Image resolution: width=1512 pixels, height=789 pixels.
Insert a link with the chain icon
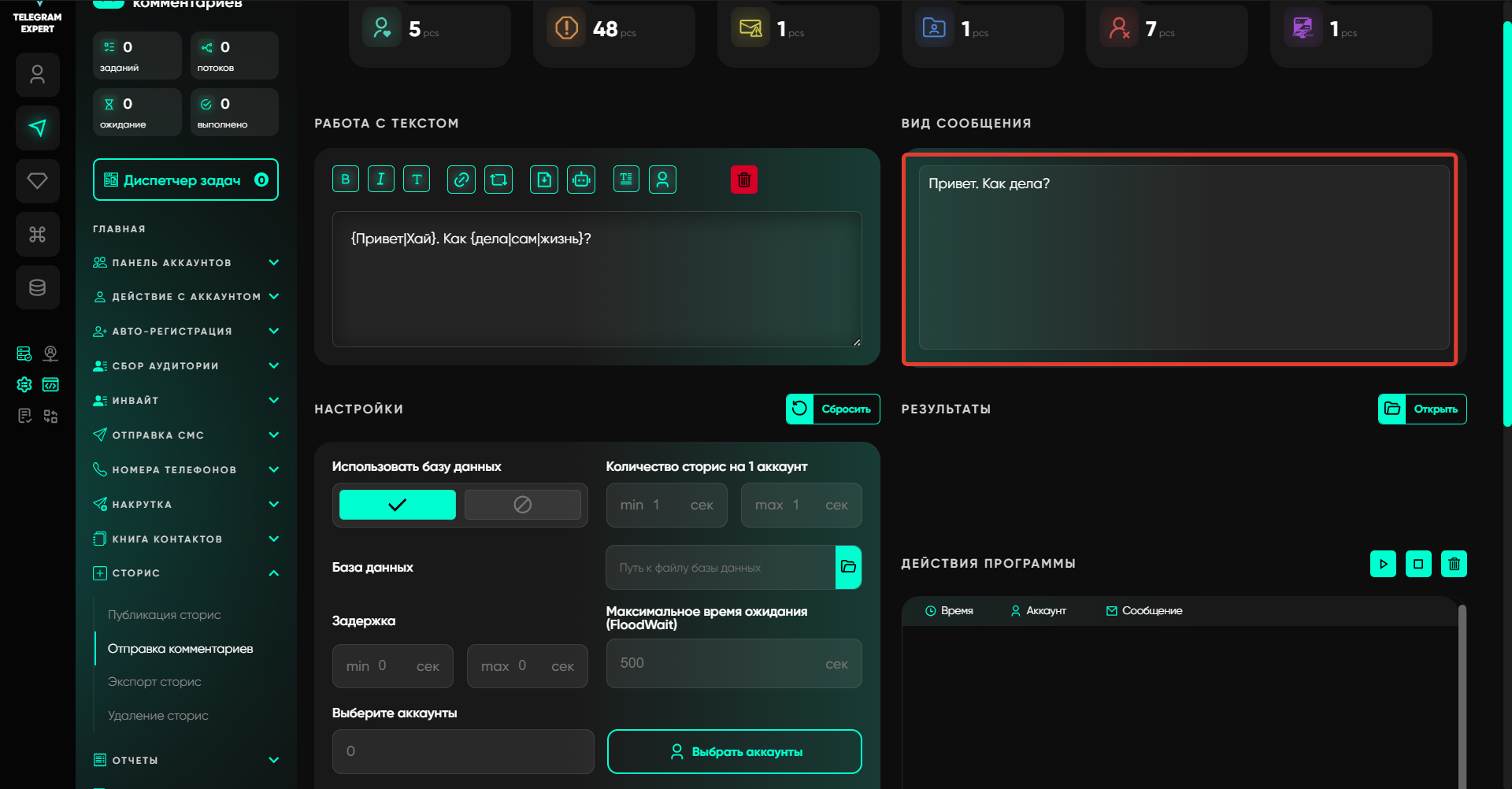pyautogui.click(x=461, y=180)
